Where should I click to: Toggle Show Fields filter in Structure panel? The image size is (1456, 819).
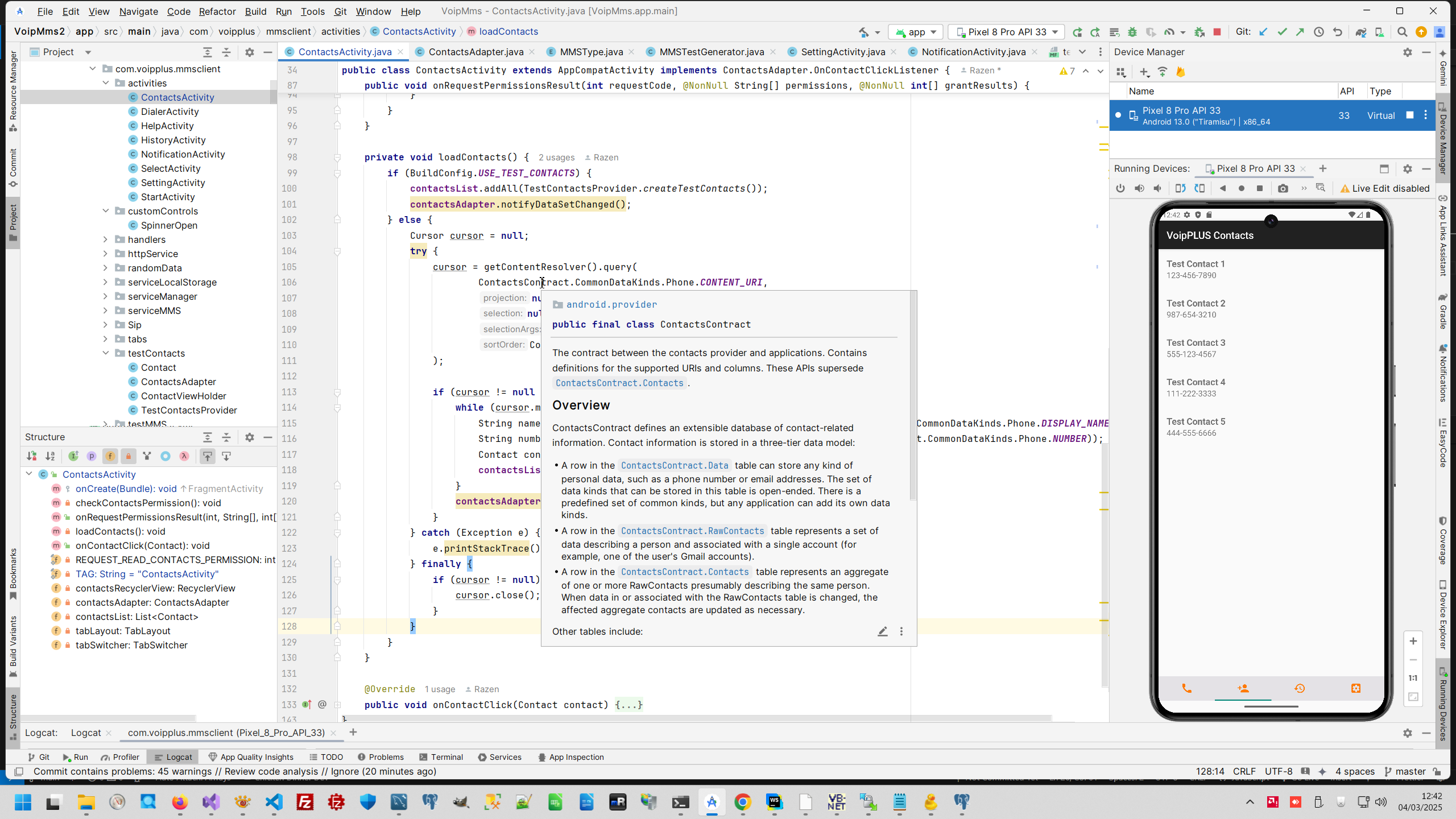click(x=110, y=456)
